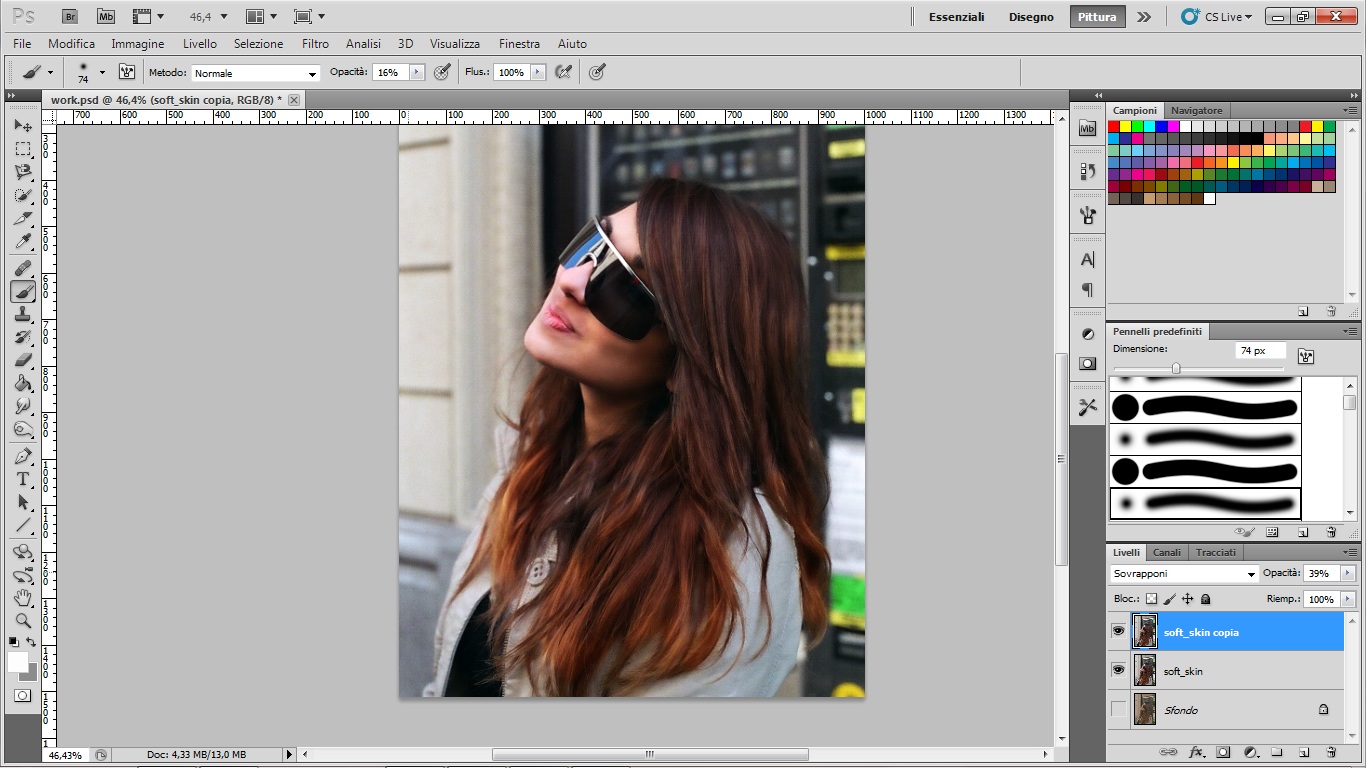Open the layer Opacità slider arrow

click(1348, 573)
